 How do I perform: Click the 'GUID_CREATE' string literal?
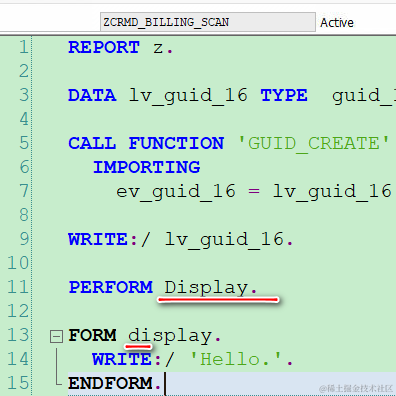pos(314,144)
